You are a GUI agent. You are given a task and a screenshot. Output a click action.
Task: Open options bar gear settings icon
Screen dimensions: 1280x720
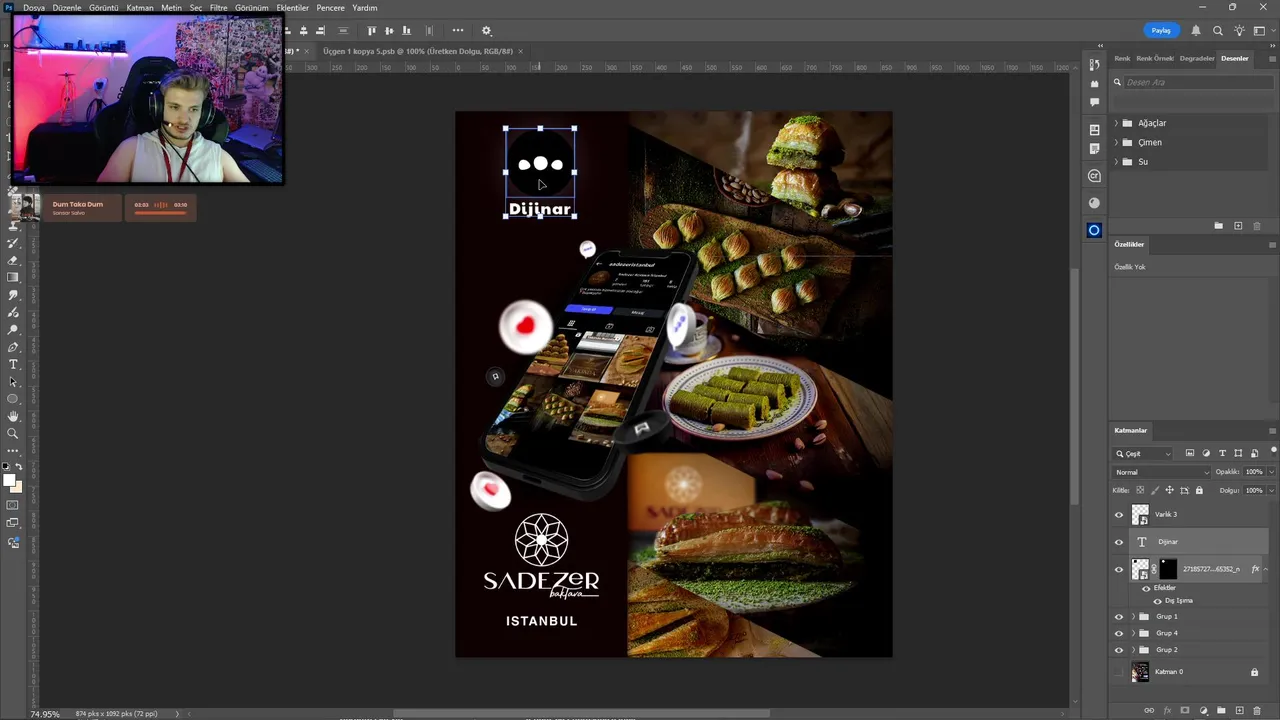[487, 31]
